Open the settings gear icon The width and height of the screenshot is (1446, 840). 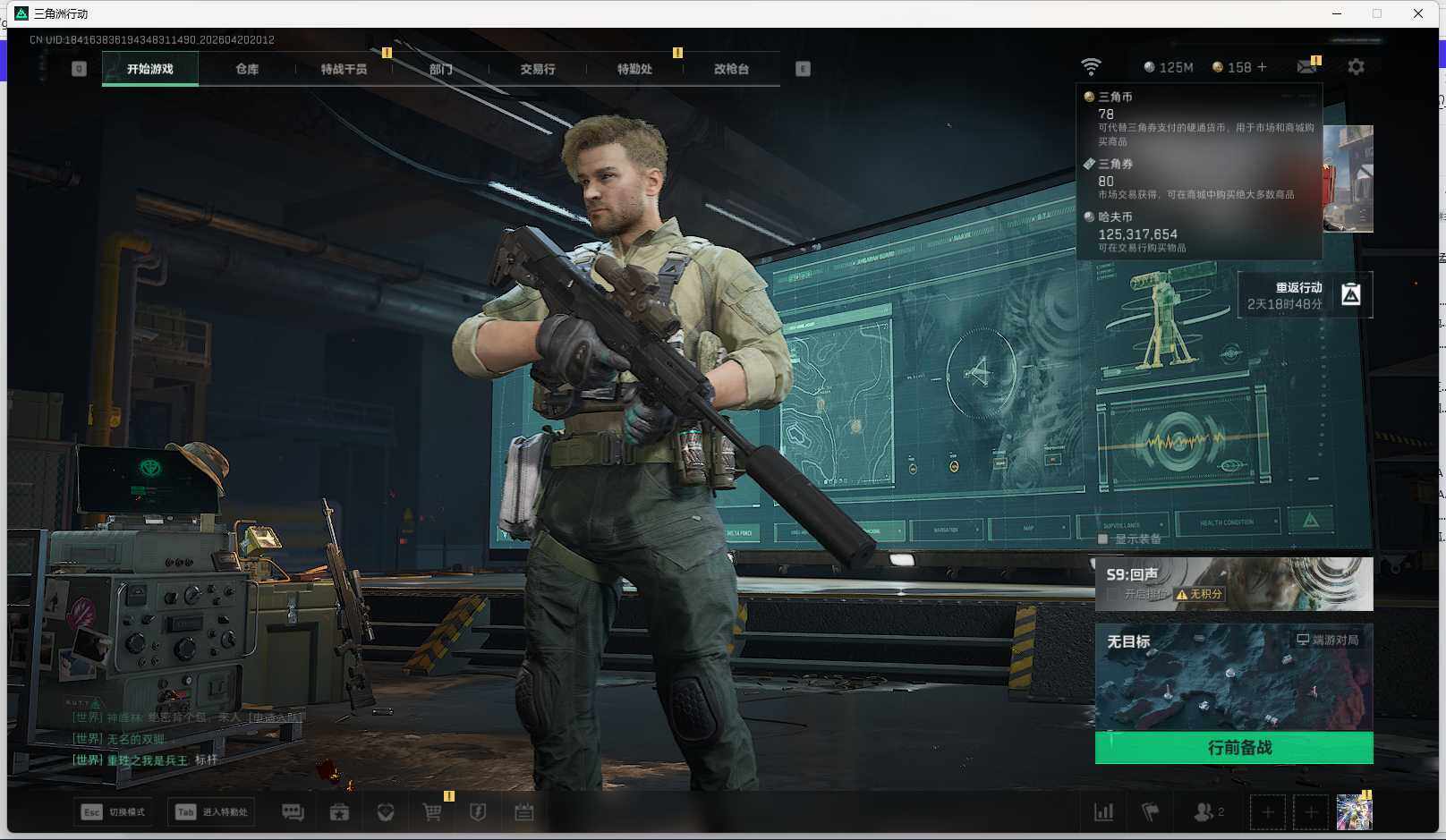coord(1357,67)
